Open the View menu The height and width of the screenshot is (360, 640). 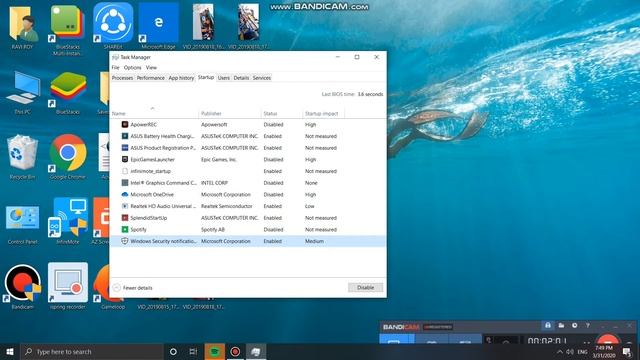point(151,67)
